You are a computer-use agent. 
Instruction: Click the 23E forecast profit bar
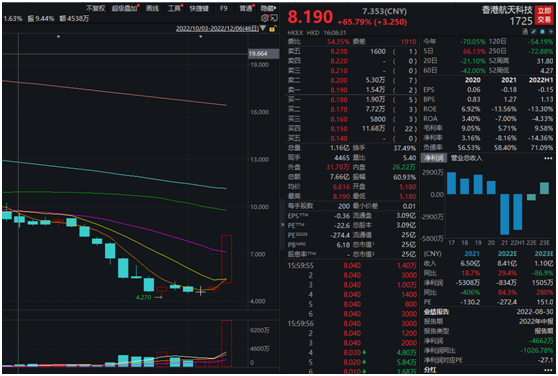[x=544, y=188]
